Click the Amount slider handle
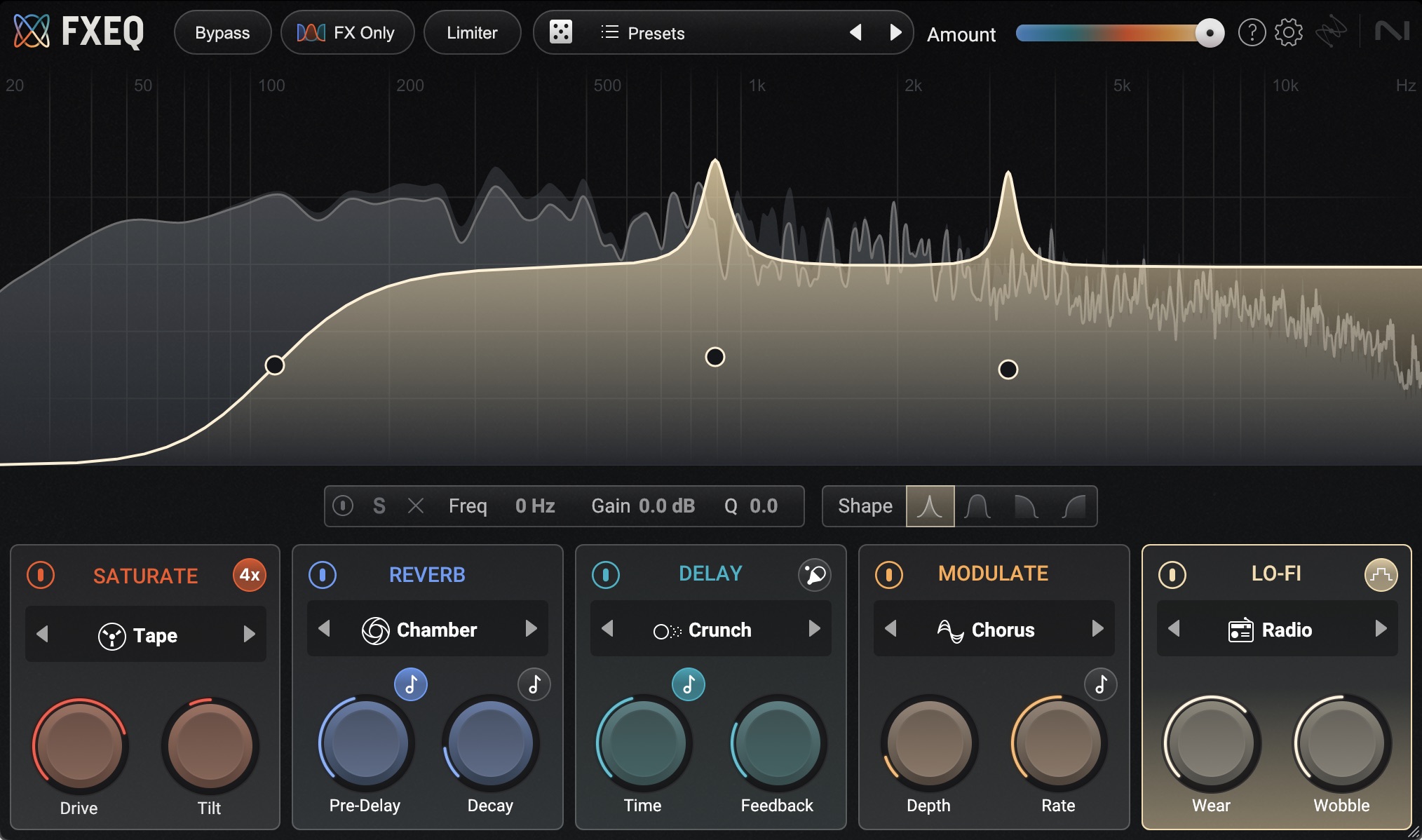 coord(1210,33)
